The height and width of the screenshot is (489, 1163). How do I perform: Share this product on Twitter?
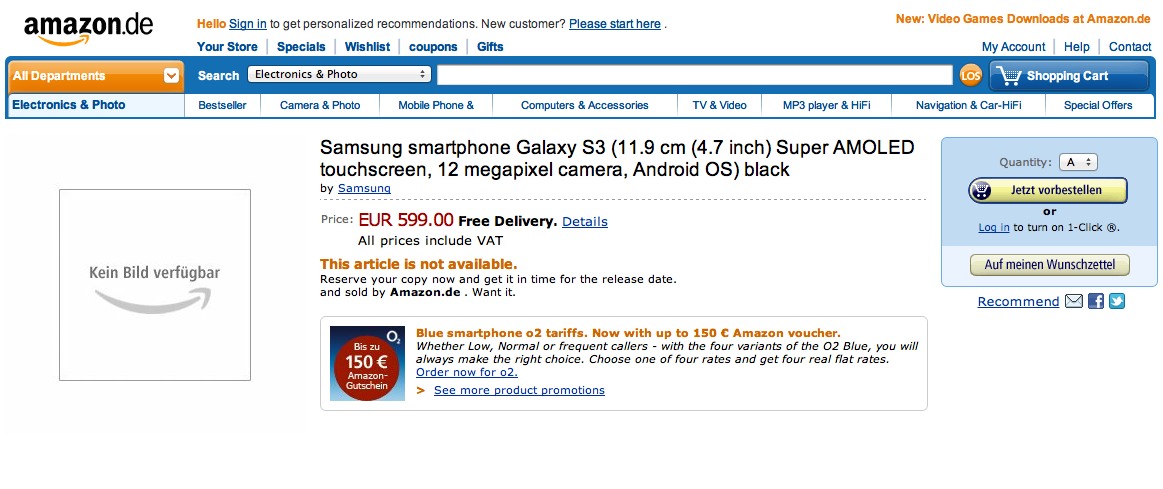coord(1117,301)
